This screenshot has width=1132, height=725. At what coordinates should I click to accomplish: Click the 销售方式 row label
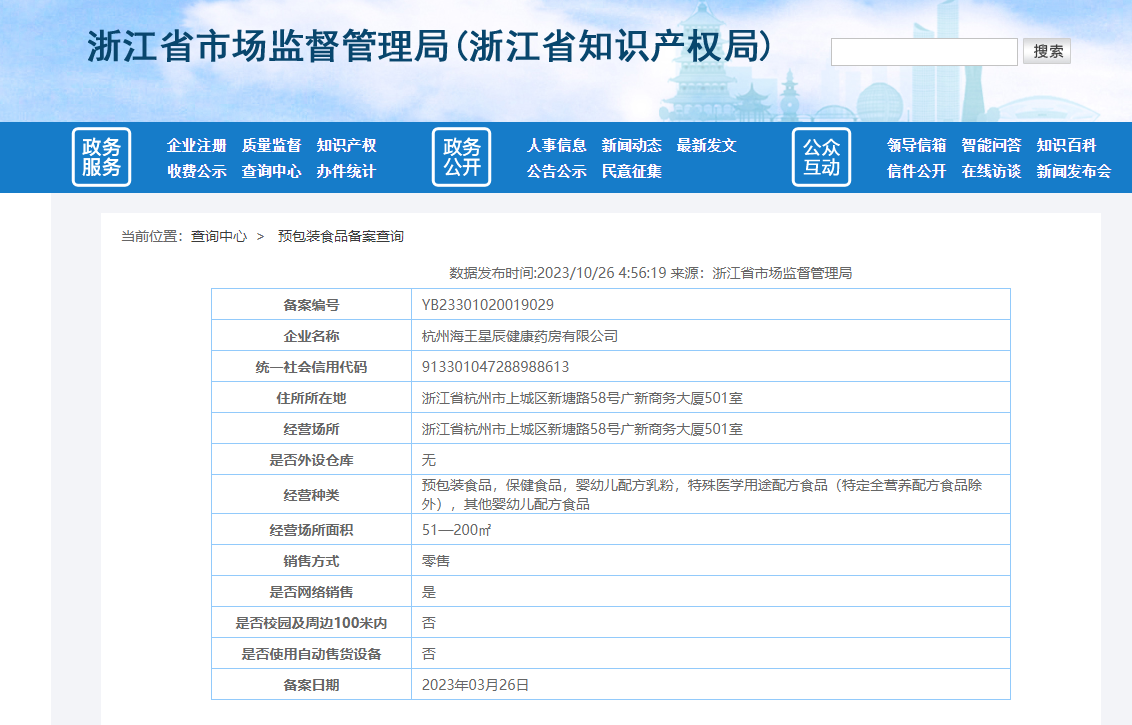311,561
